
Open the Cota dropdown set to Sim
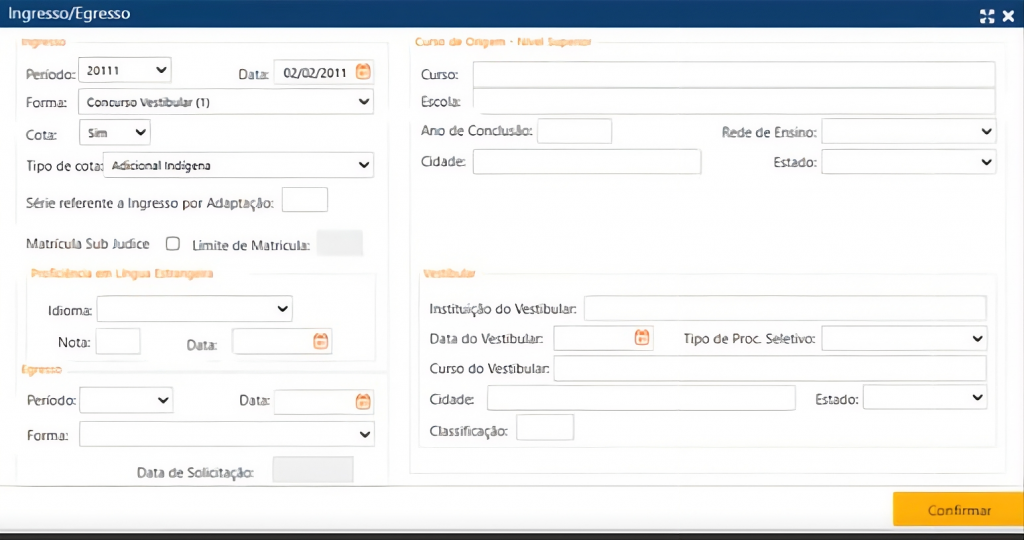pyautogui.click(x=114, y=132)
